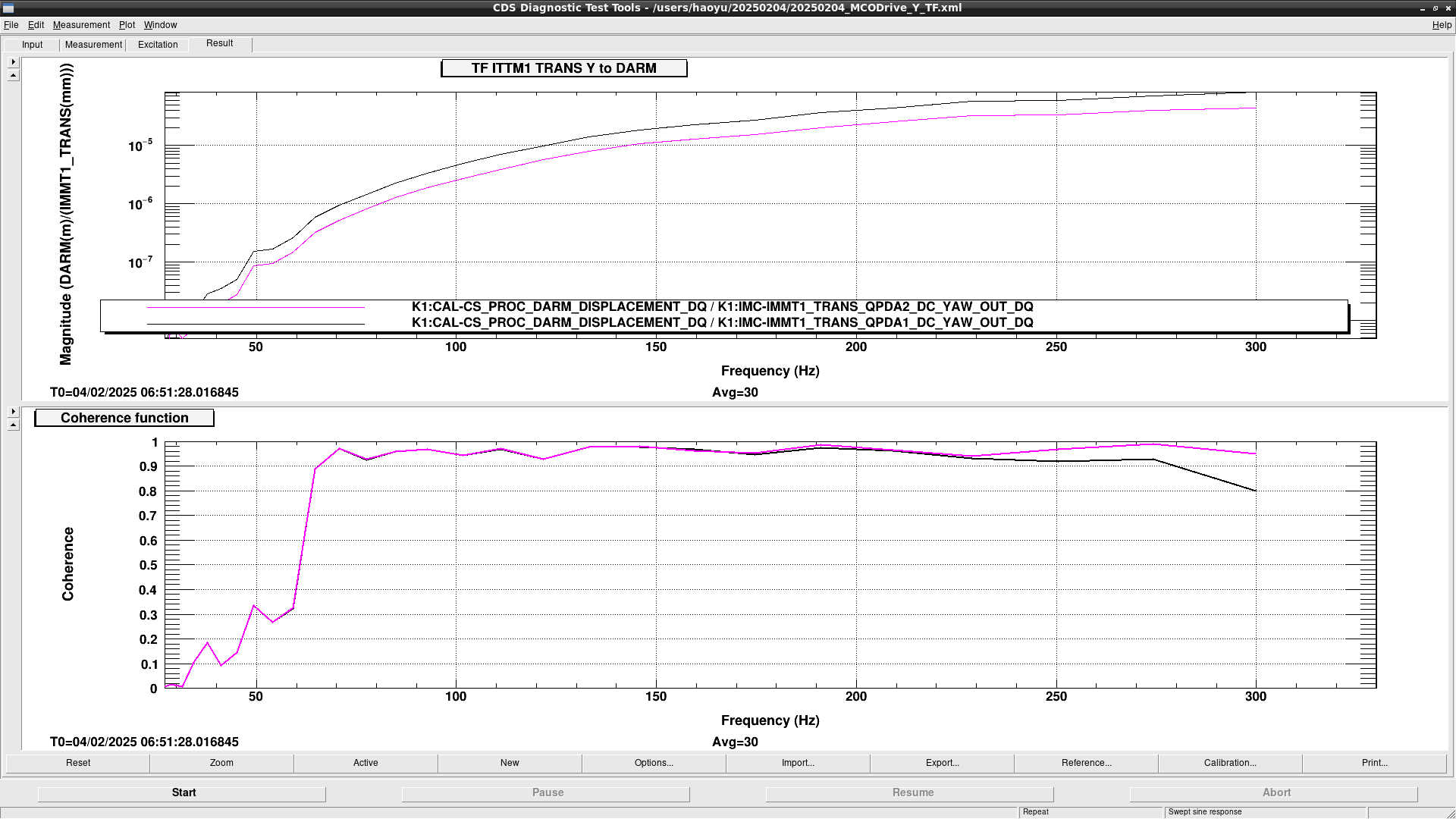Image resolution: width=1456 pixels, height=819 pixels.
Task: Select the Result tab
Action: (x=220, y=43)
